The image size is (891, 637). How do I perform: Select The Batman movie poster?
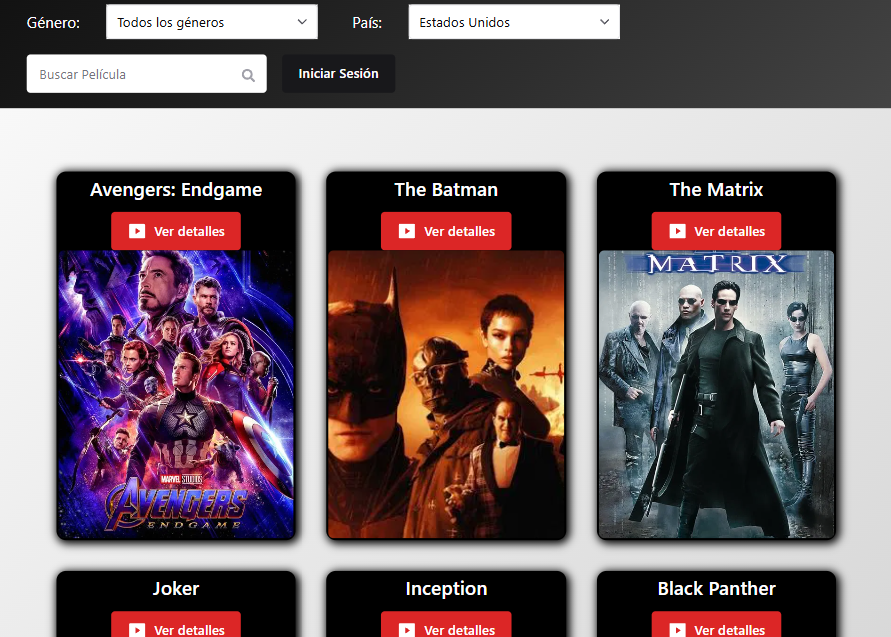click(x=446, y=395)
